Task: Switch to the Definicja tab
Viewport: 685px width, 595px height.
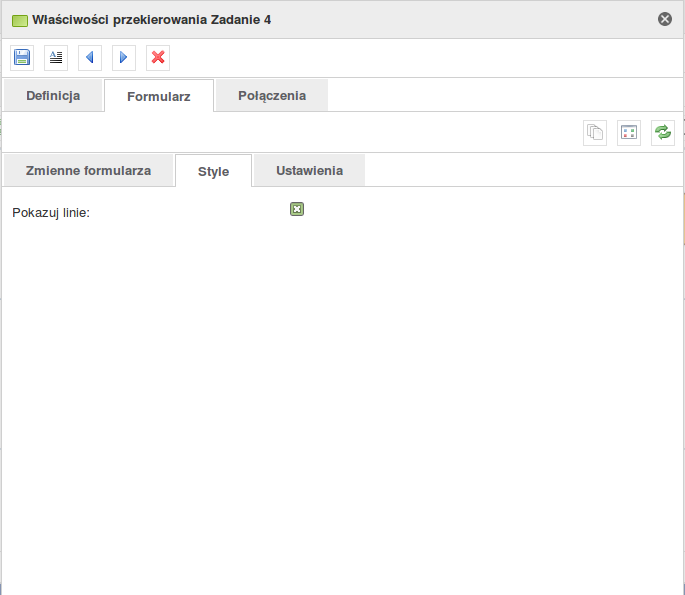Action: click(53, 96)
